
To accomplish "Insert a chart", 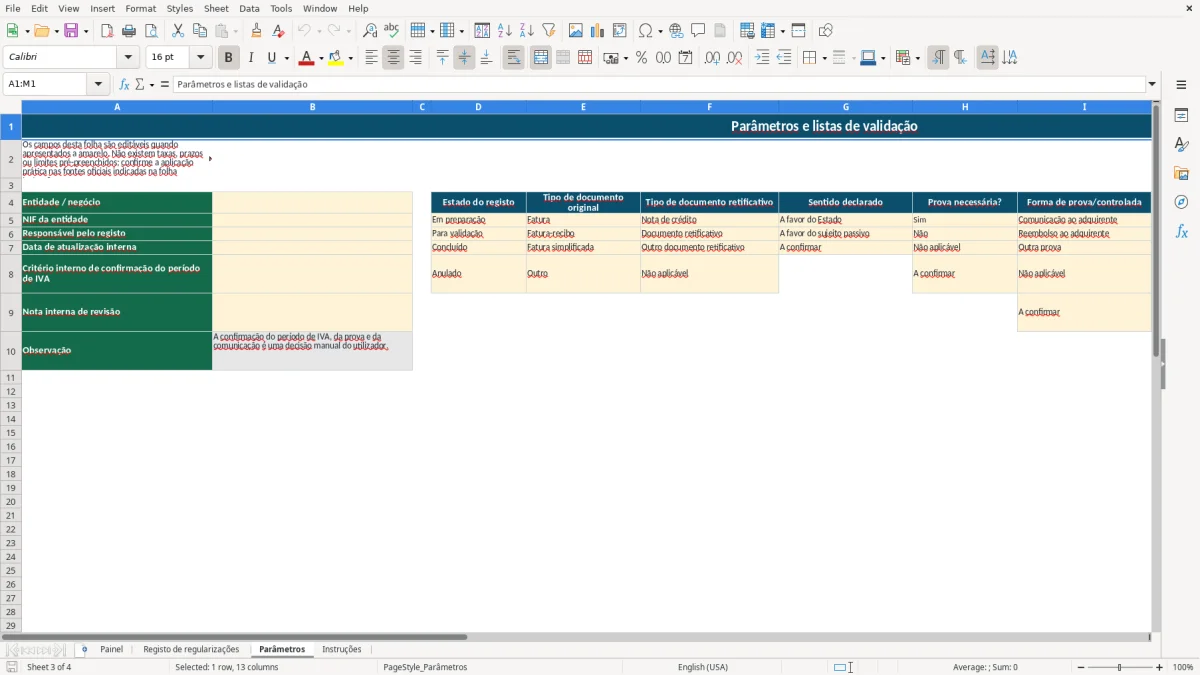I will [x=598, y=31].
